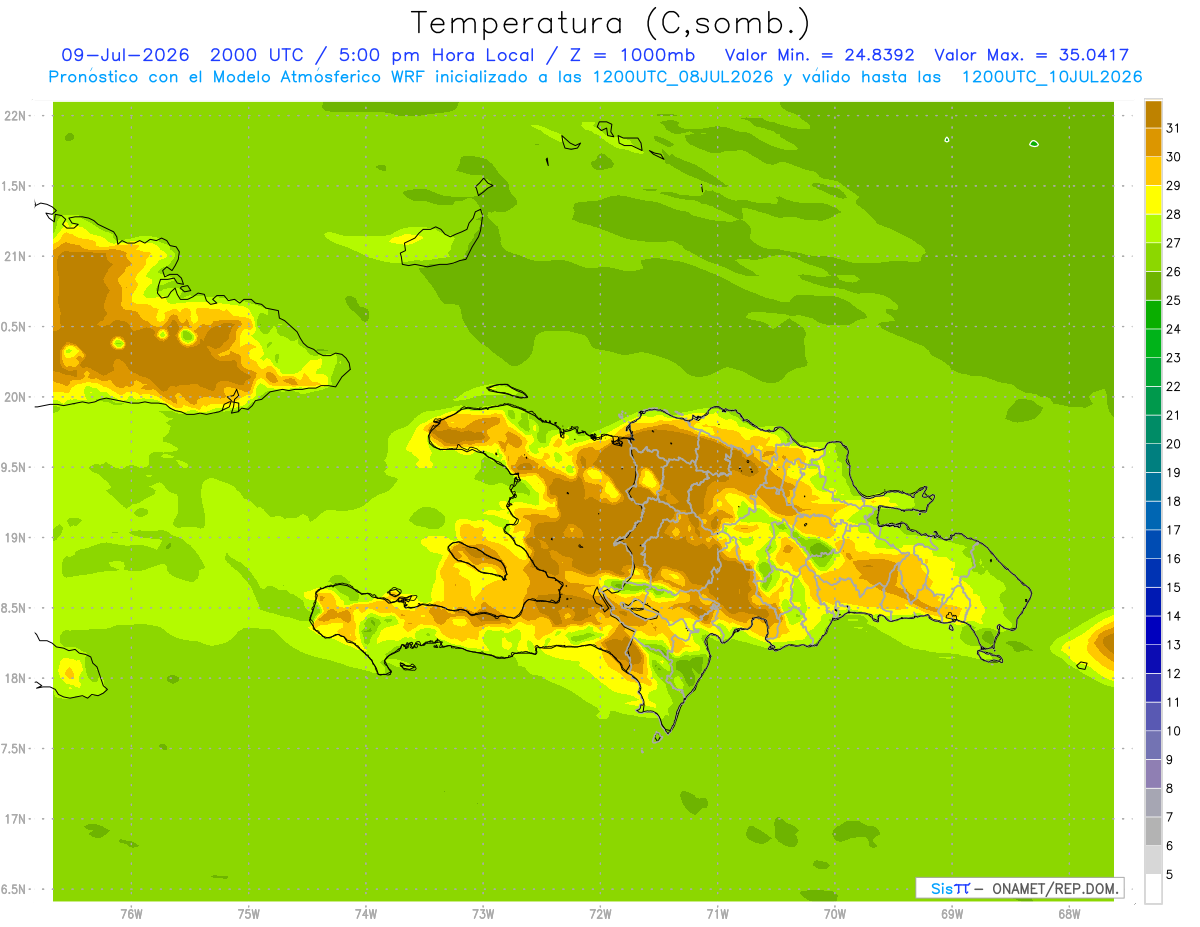The width and height of the screenshot is (1200, 927).
Task: Click the "Valor Min. = 24.8392" readout
Action: pyautogui.click(x=820, y=55)
